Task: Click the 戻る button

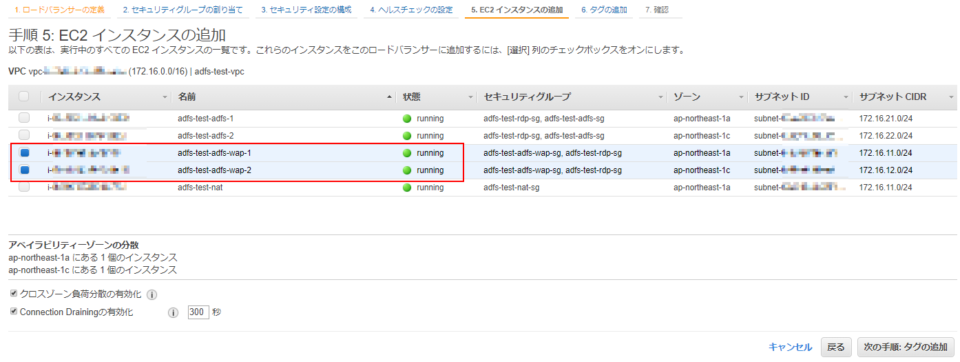Action: click(x=836, y=347)
